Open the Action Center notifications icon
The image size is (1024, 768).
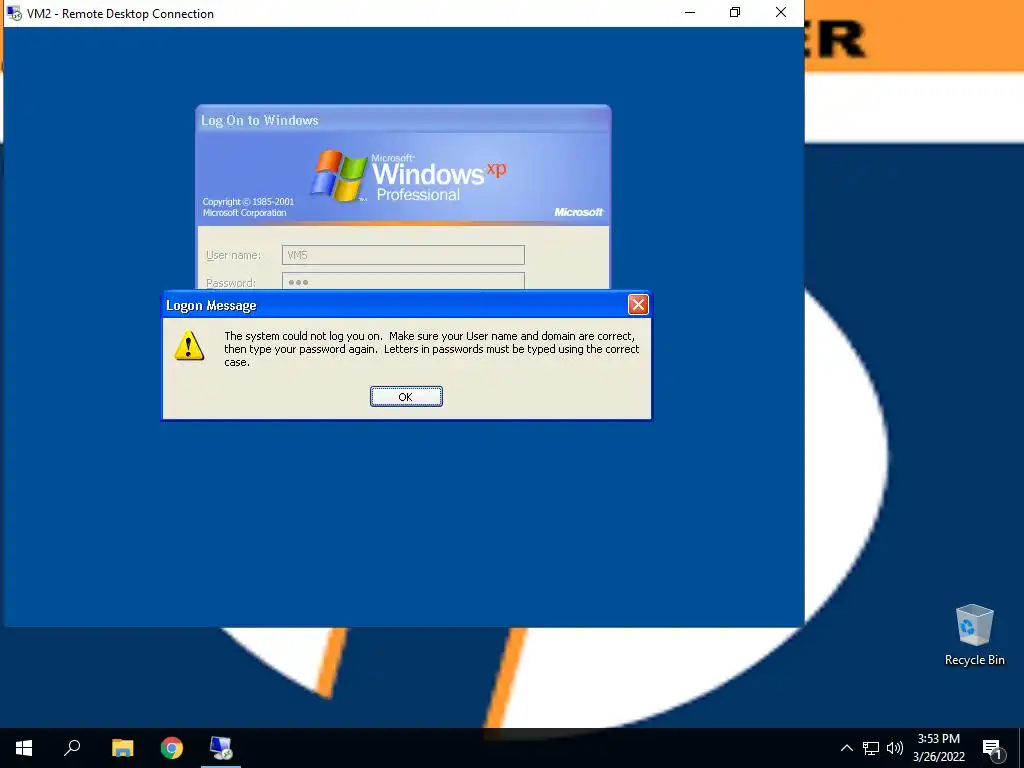pyautogui.click(x=993, y=748)
